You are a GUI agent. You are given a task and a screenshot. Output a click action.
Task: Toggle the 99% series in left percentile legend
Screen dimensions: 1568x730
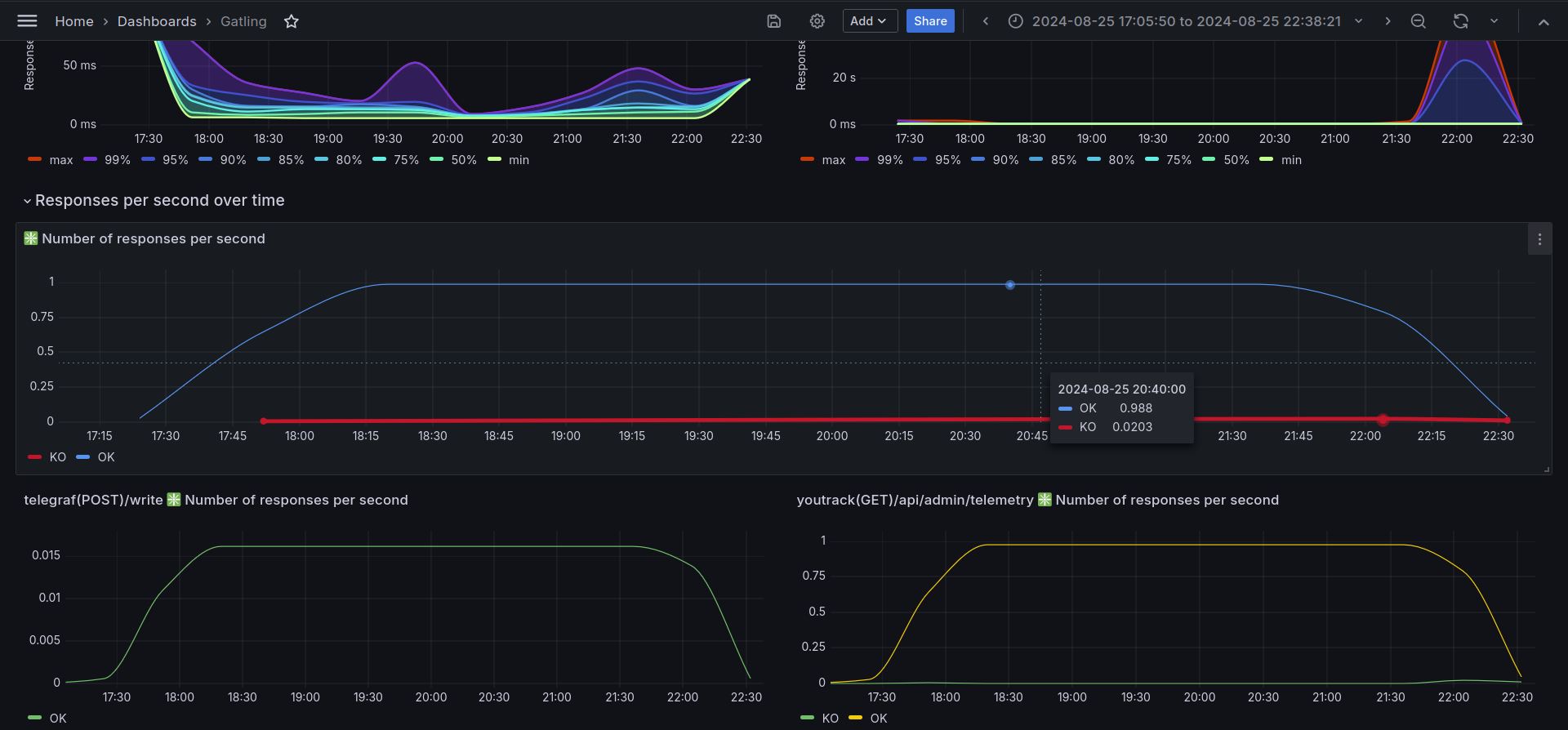click(107, 160)
